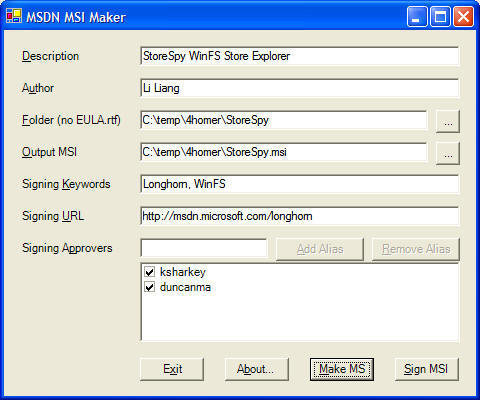Click the Output MSI path field

pos(284,152)
